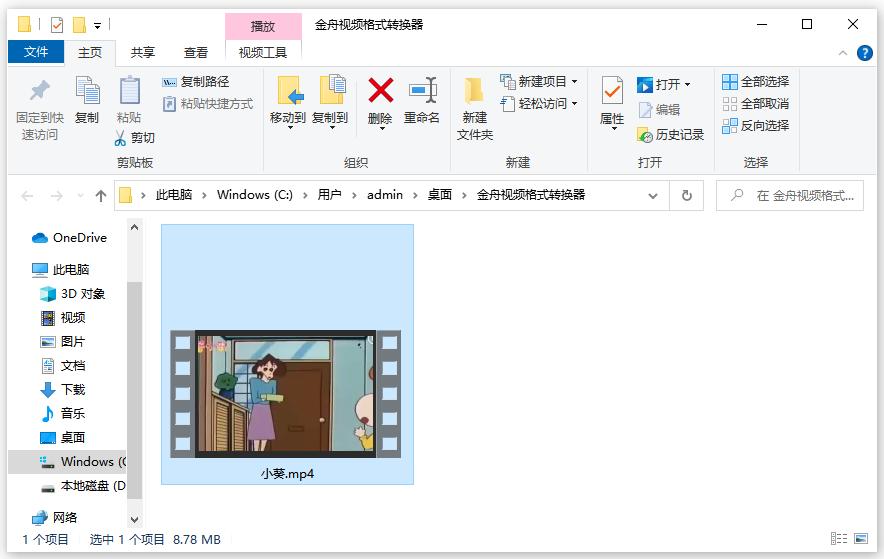Open the 视频工具 video tools tab
The width and height of the screenshot is (884, 559).
click(x=263, y=52)
